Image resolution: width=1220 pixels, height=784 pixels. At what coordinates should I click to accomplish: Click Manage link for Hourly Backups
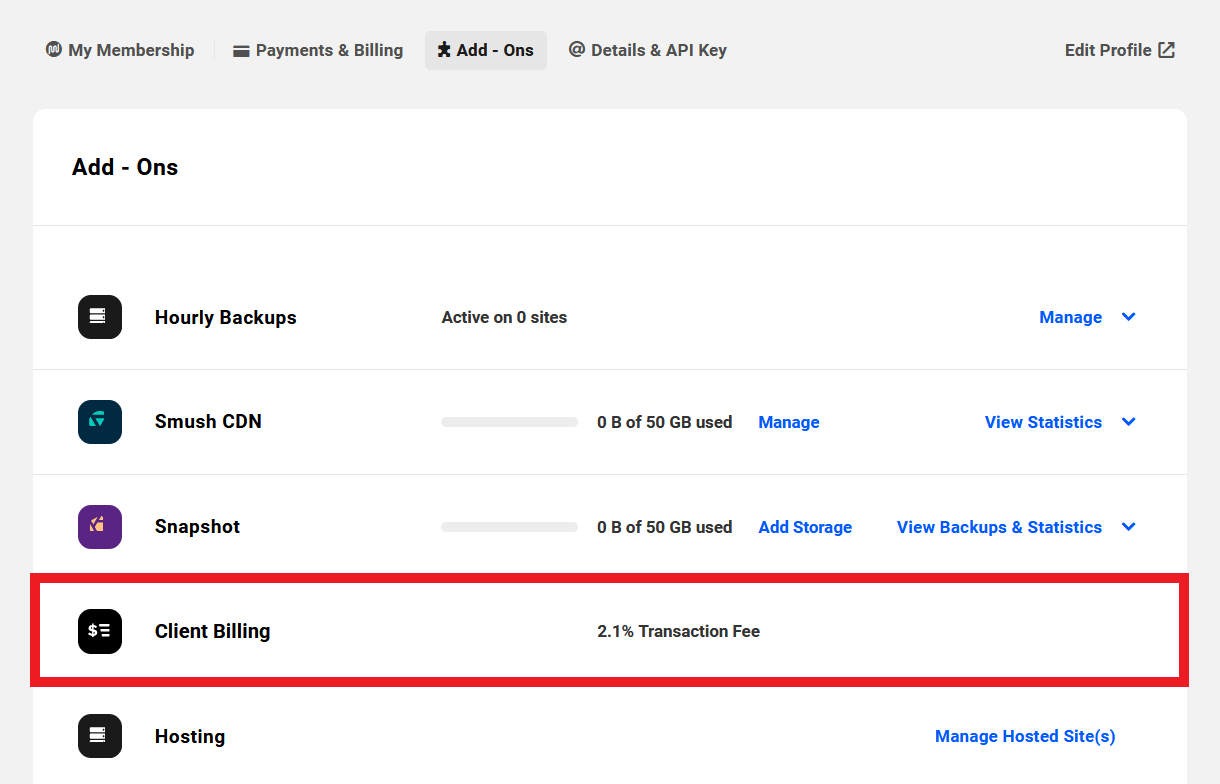pyautogui.click(x=1070, y=317)
